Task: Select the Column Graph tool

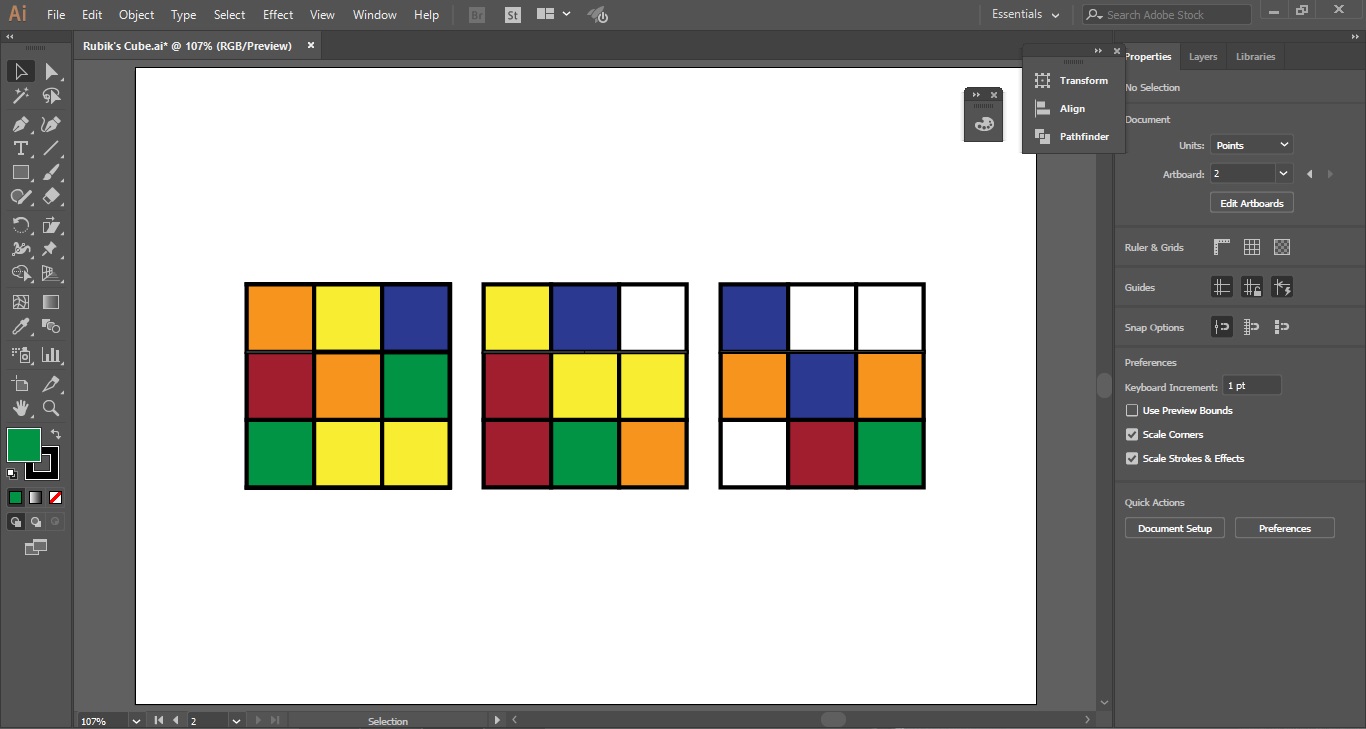Action: pyautogui.click(x=52, y=355)
